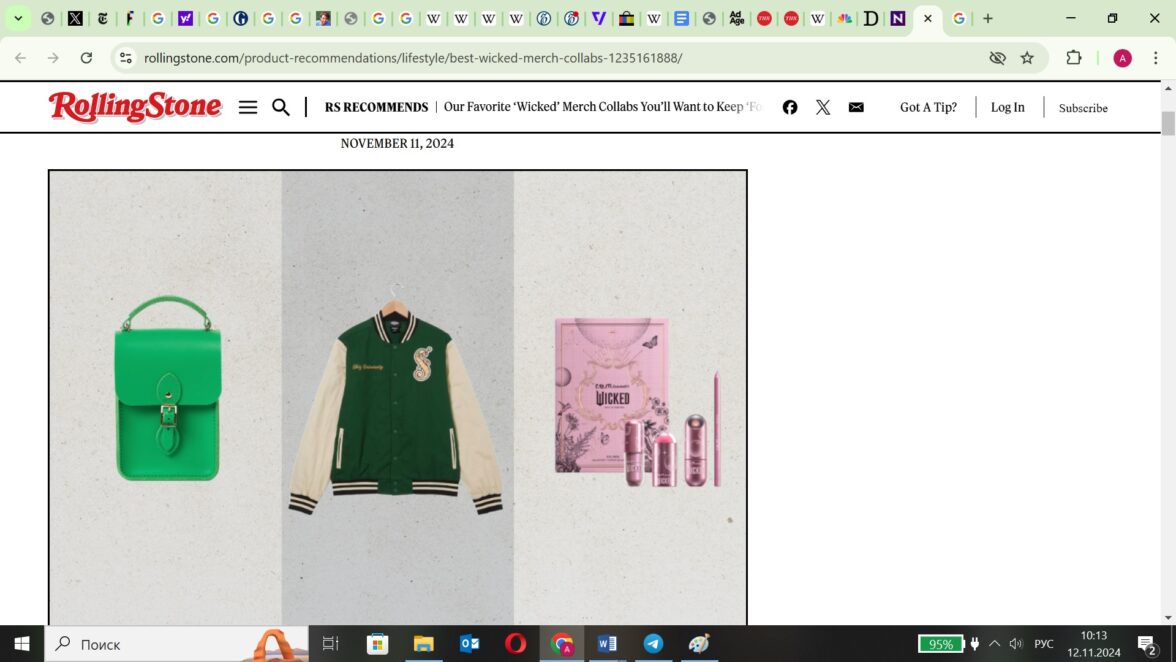Click the Subscribe button

click(1083, 108)
